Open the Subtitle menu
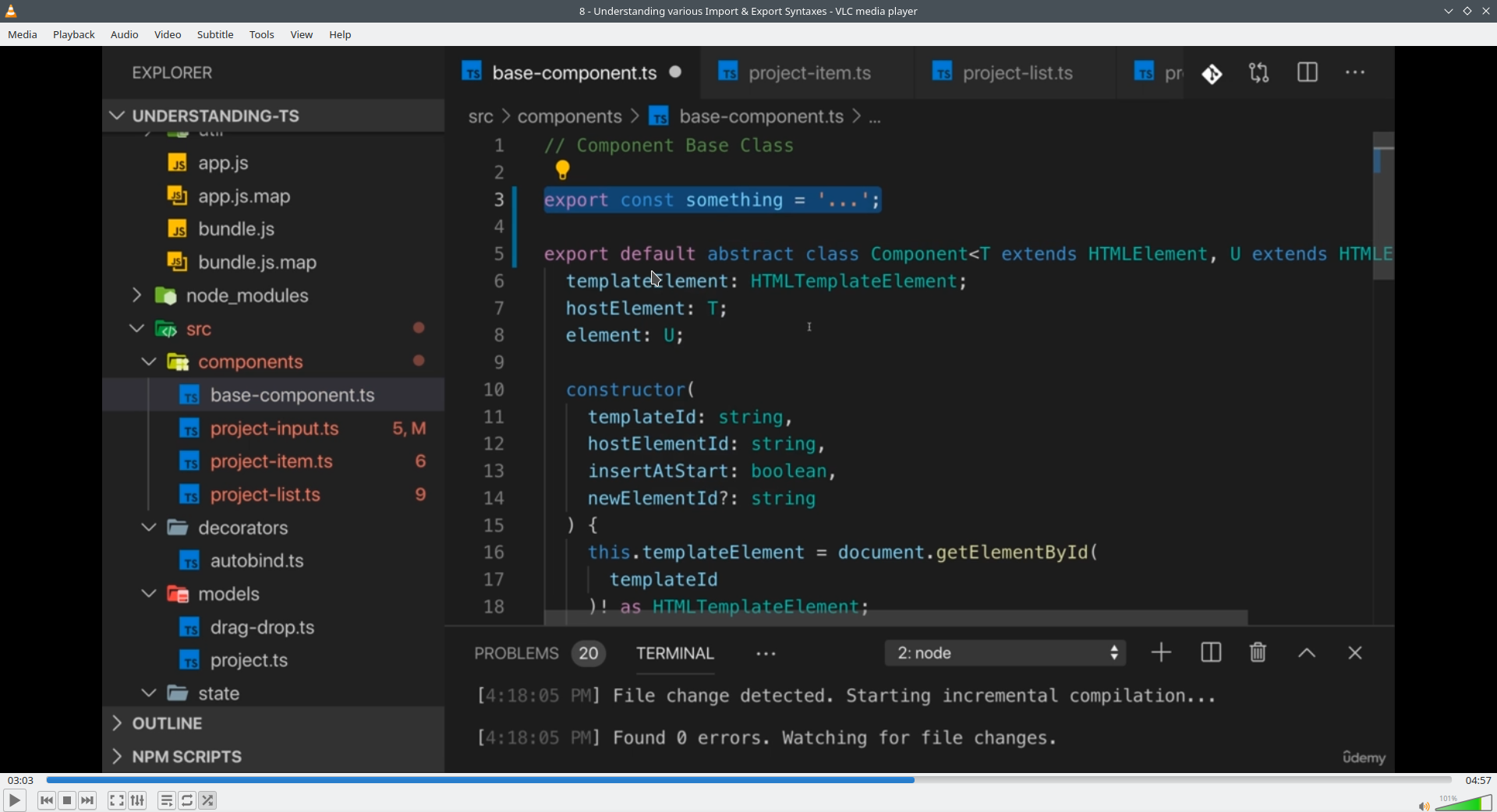 point(215,35)
